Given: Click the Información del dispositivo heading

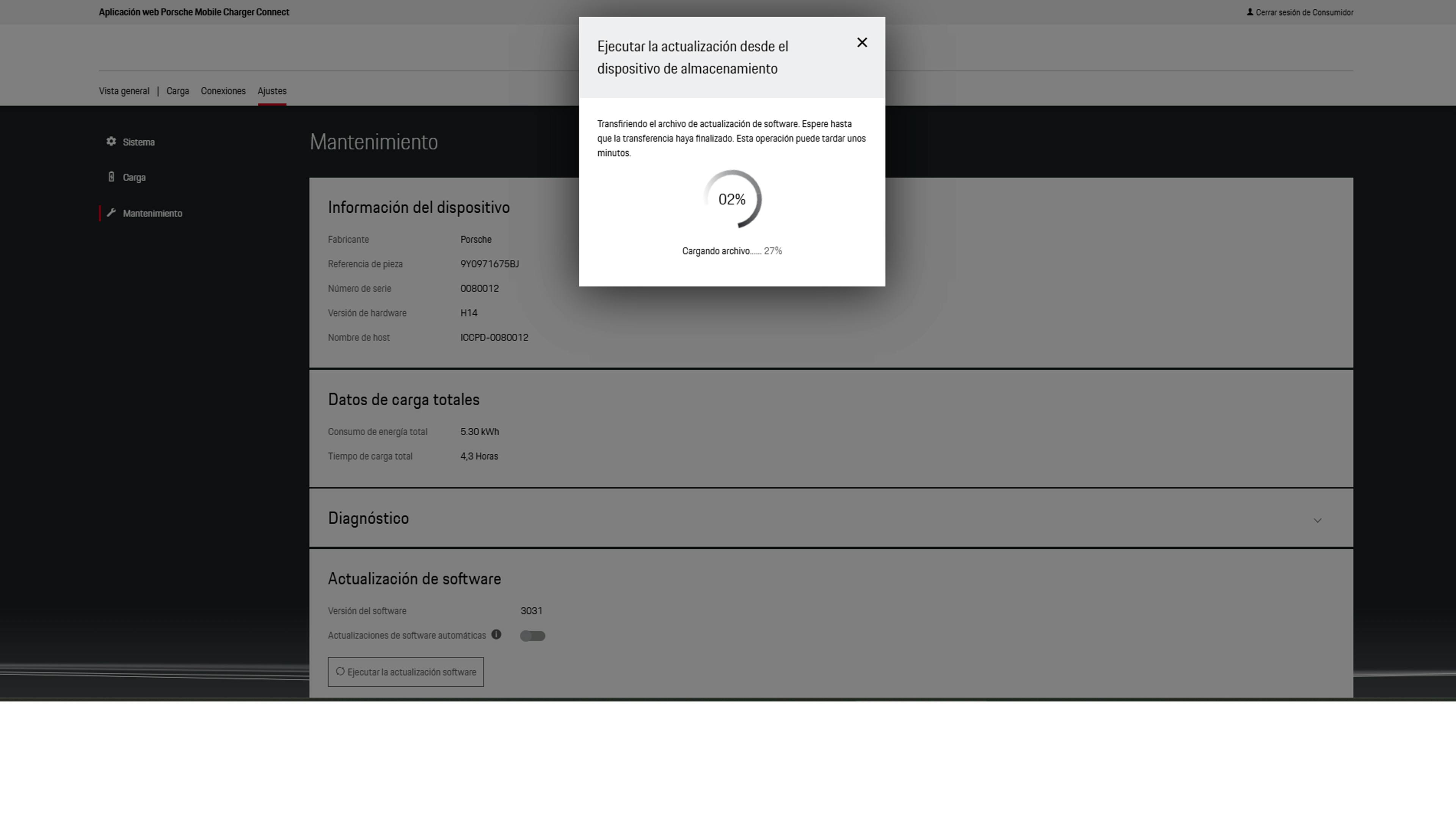Looking at the screenshot, I should click(419, 207).
